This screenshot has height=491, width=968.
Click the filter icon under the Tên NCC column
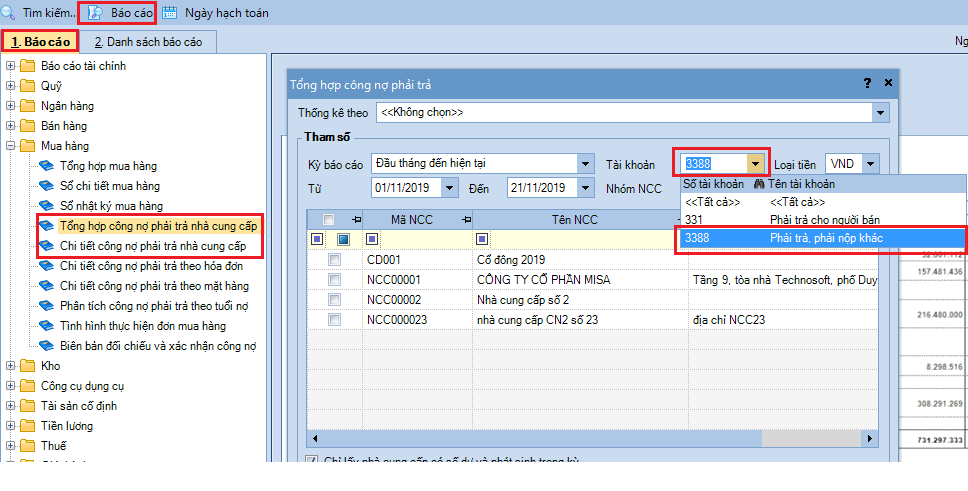click(482, 239)
